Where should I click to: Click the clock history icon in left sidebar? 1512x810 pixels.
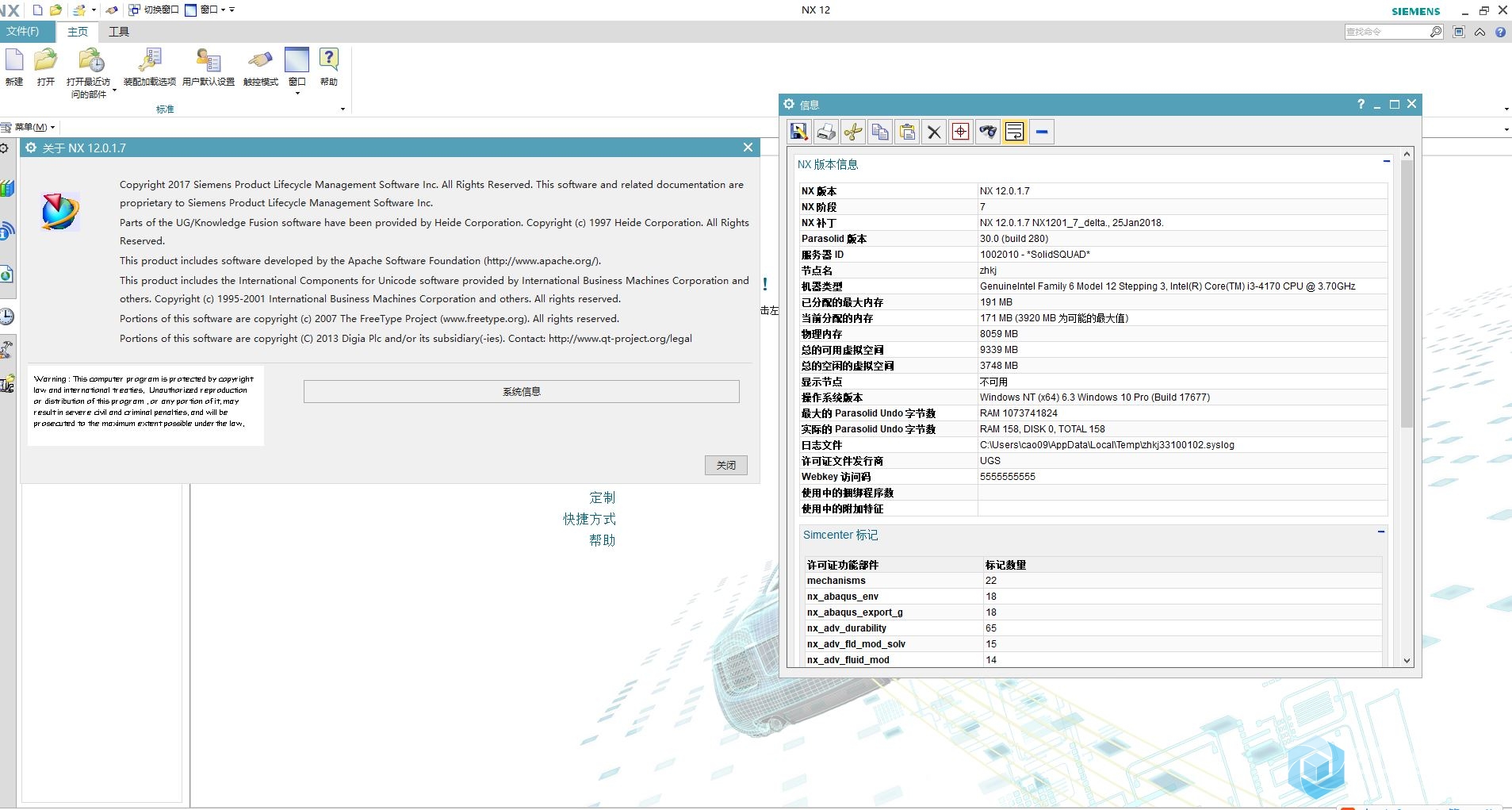[x=6, y=317]
